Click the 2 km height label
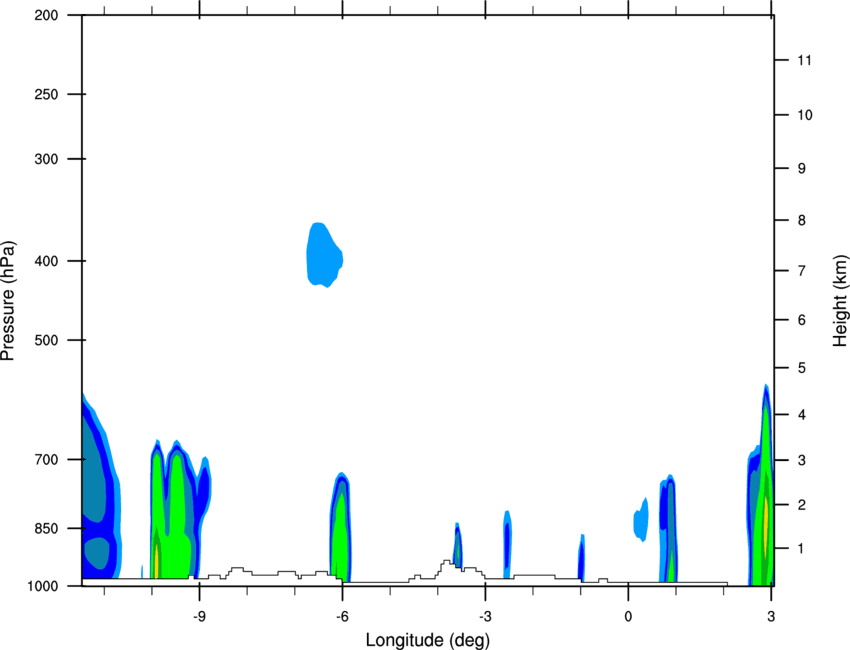The width and height of the screenshot is (850, 650). point(801,505)
